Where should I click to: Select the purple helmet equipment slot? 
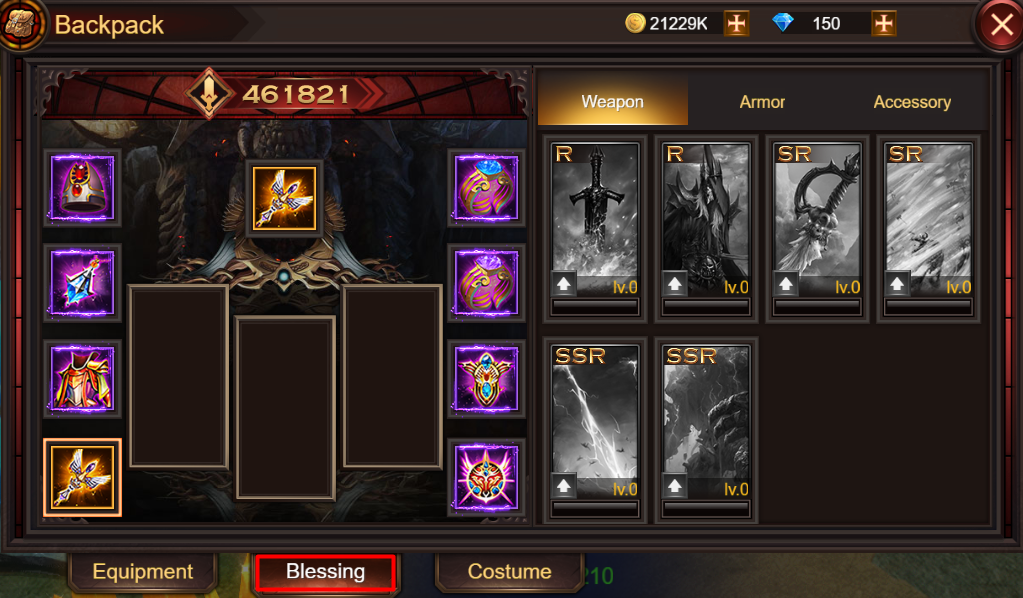(x=82, y=188)
